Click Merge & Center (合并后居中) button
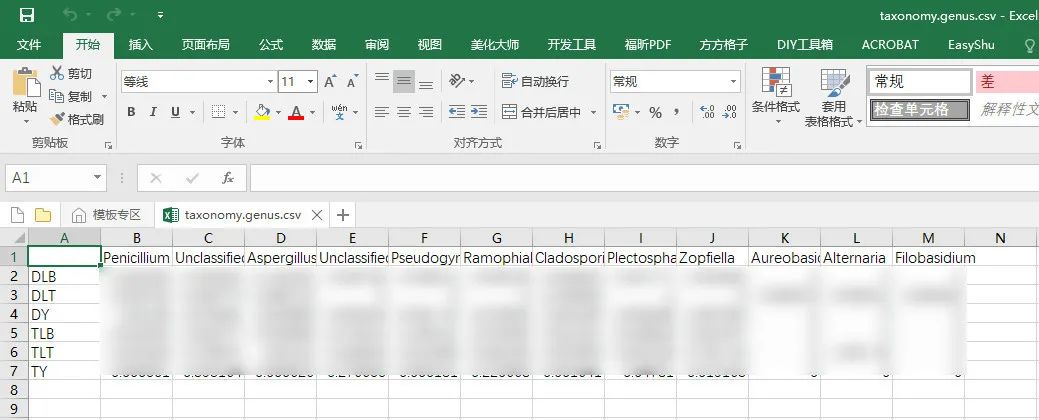1039x420 pixels. click(x=541, y=112)
